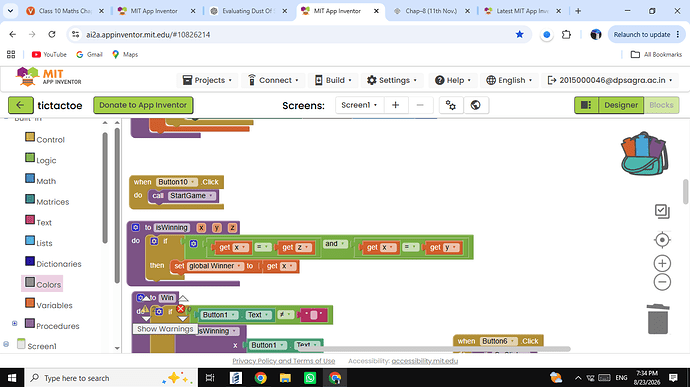The width and height of the screenshot is (690, 387).
Task: Select the Colors blocks drawer
Action: [x=48, y=284]
